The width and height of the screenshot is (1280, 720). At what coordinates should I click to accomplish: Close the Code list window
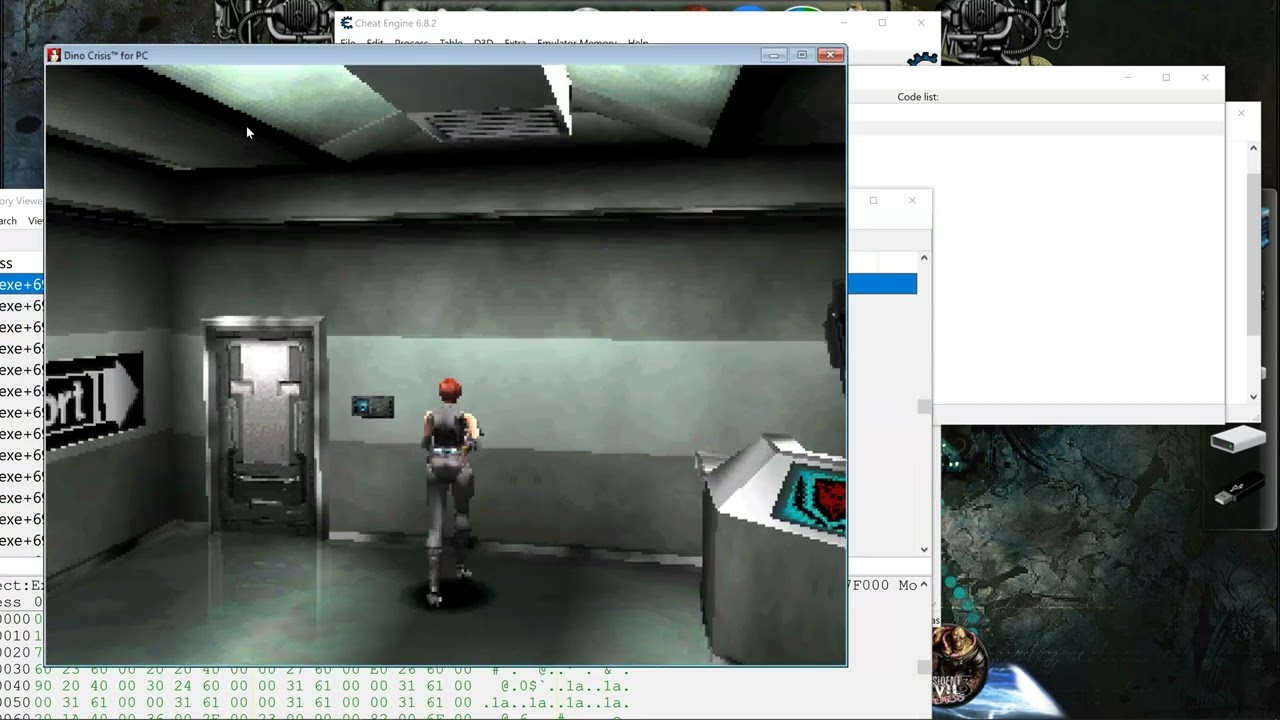coord(1205,78)
